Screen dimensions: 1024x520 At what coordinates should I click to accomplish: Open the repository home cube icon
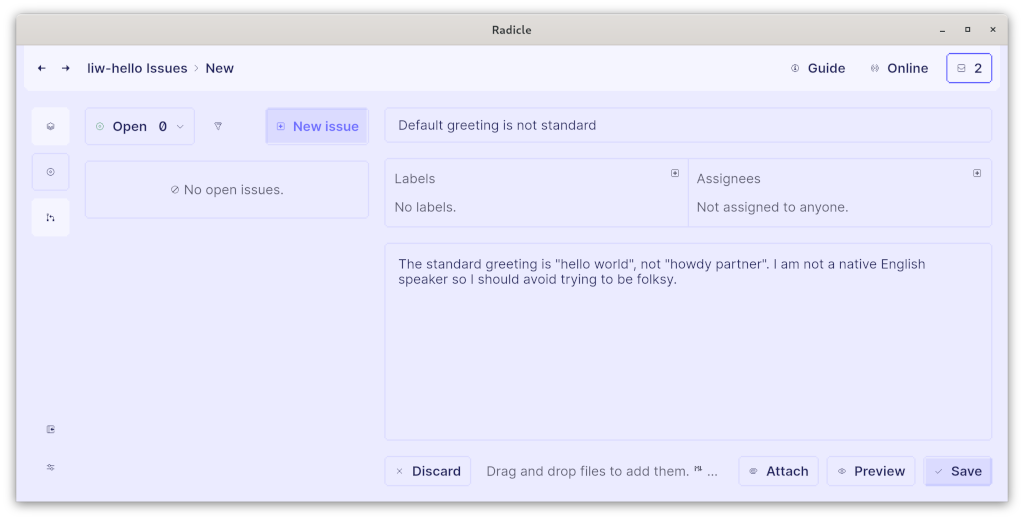(x=51, y=127)
